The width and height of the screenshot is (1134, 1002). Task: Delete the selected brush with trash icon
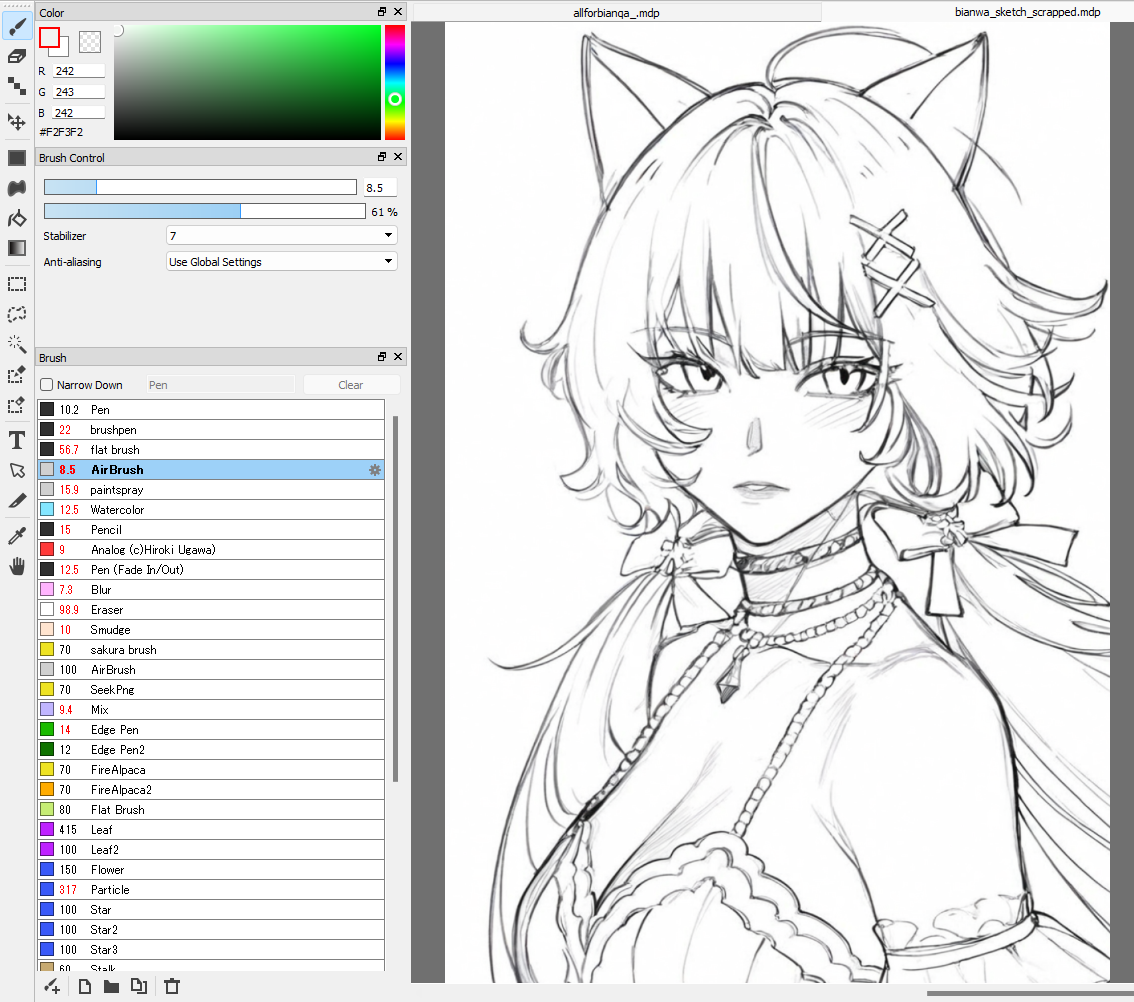[x=171, y=987]
